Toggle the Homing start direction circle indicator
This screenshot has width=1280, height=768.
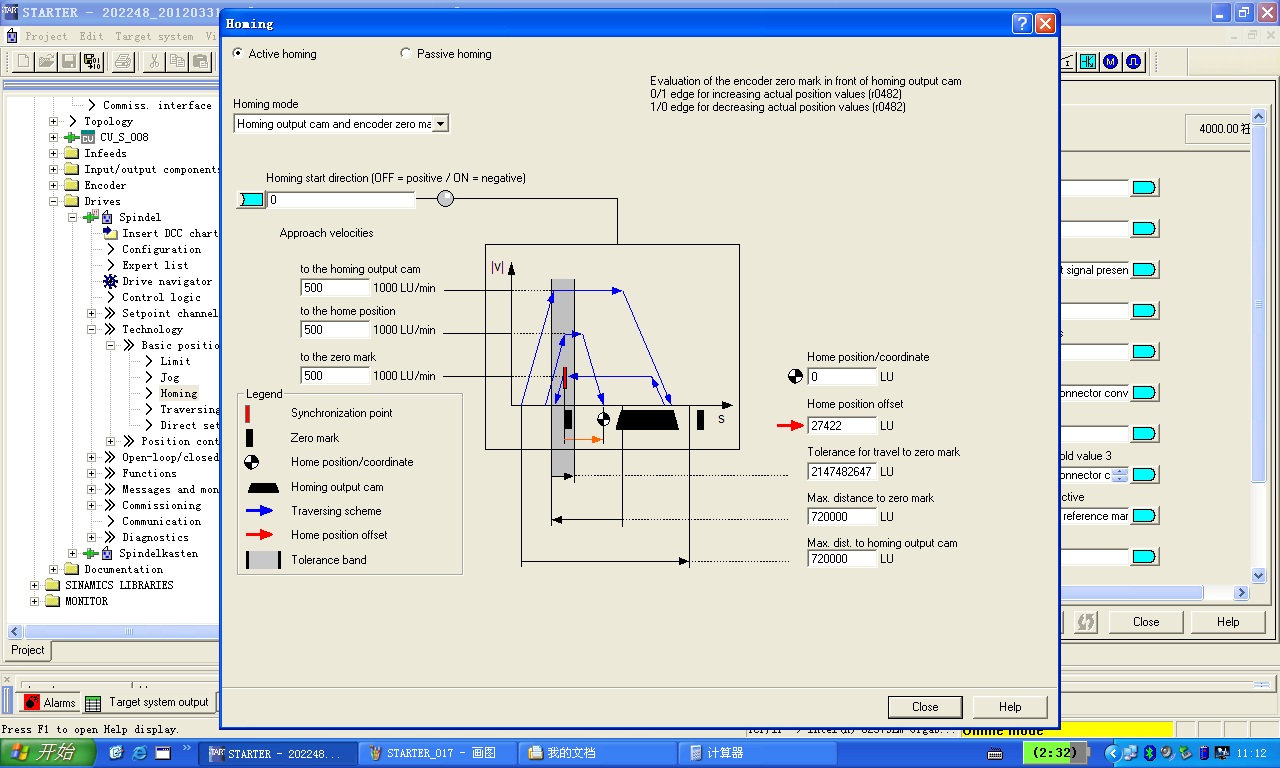click(445, 199)
